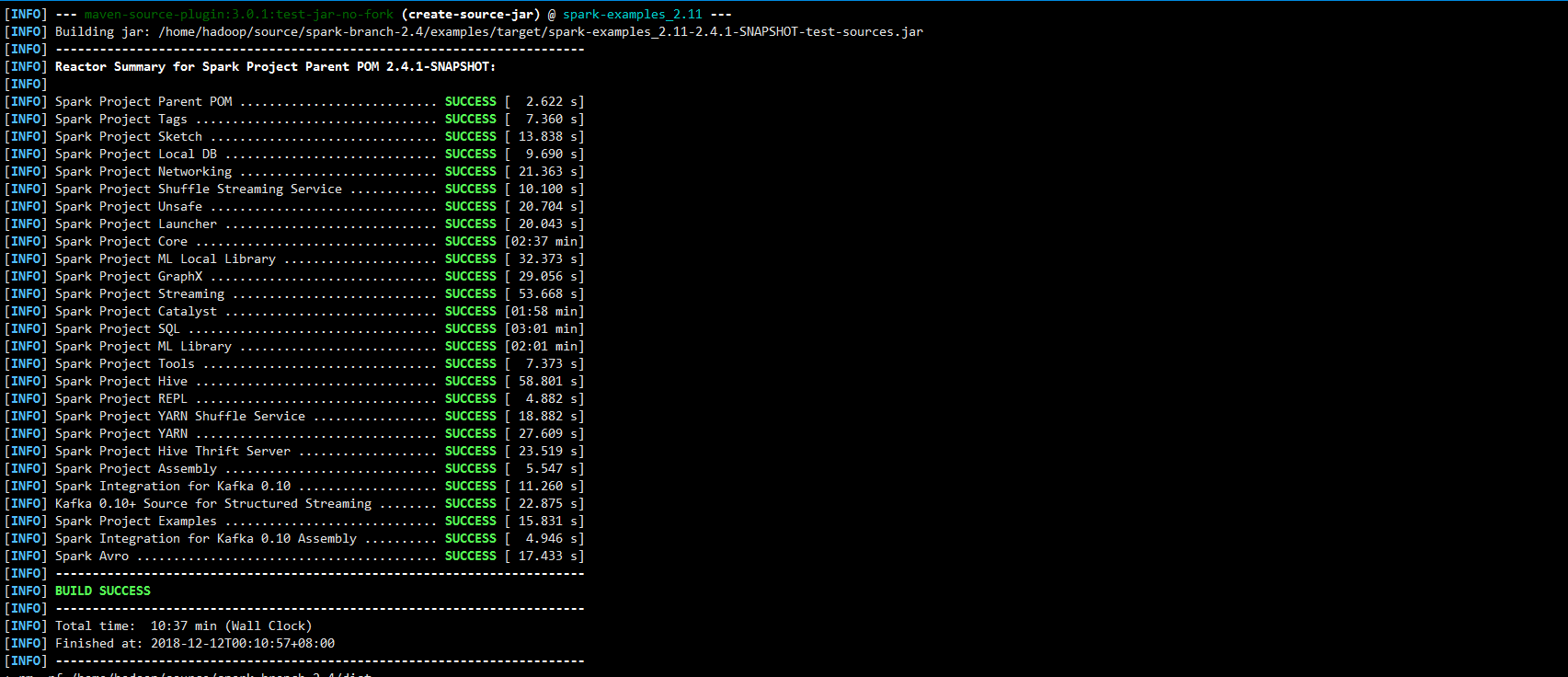
Task: Click 'Spark Project SQL' text
Action: point(118,329)
